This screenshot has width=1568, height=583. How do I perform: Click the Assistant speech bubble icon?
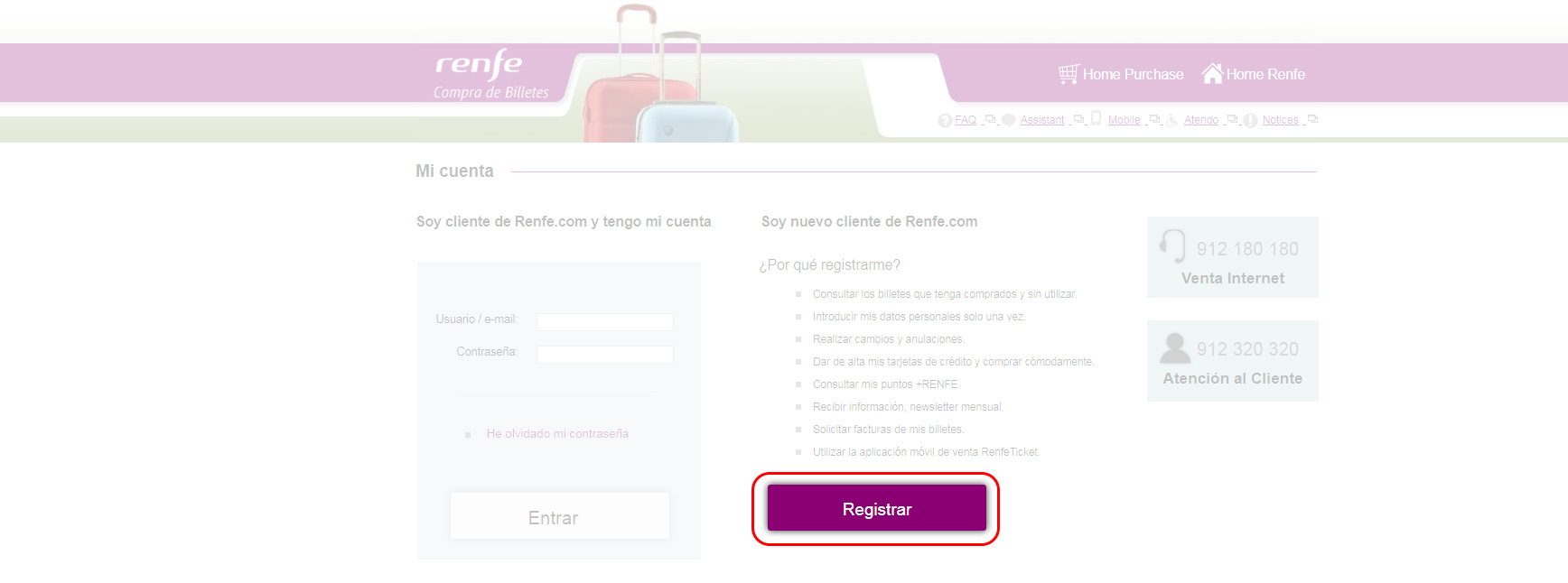click(x=1009, y=120)
